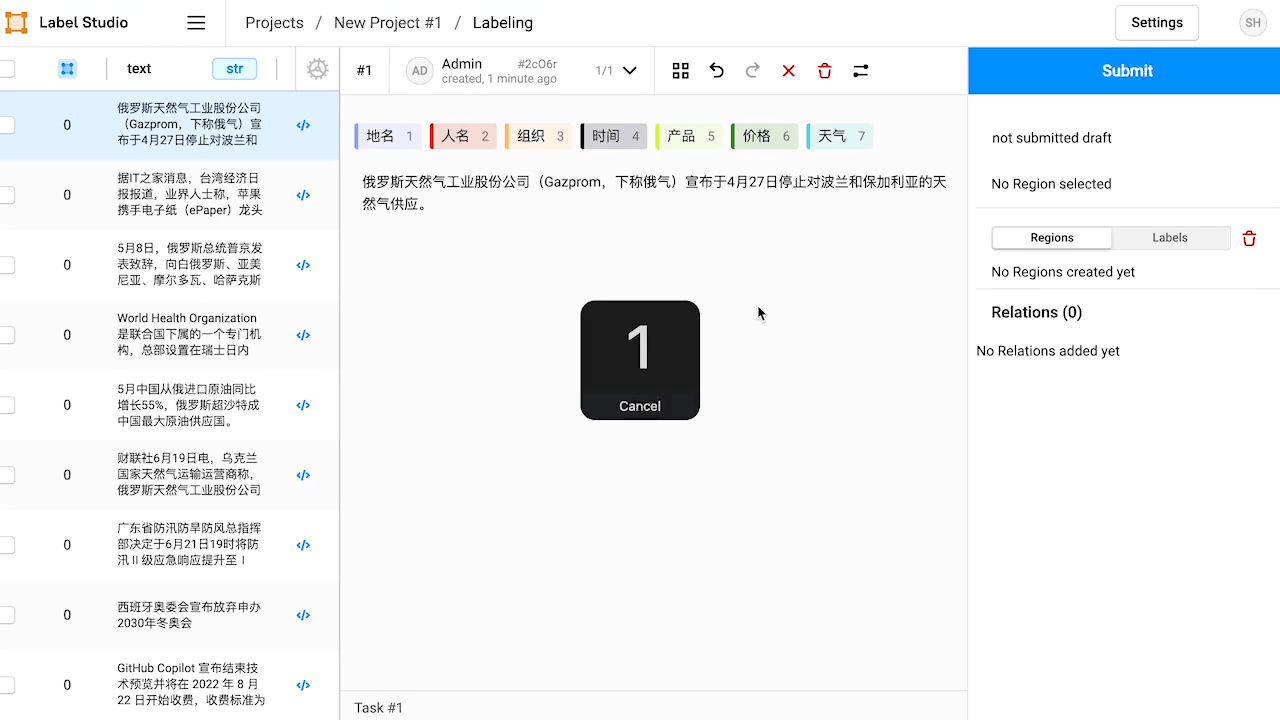Switch to the Labels tab
Screen dimensions: 1280x720
coord(1169,238)
